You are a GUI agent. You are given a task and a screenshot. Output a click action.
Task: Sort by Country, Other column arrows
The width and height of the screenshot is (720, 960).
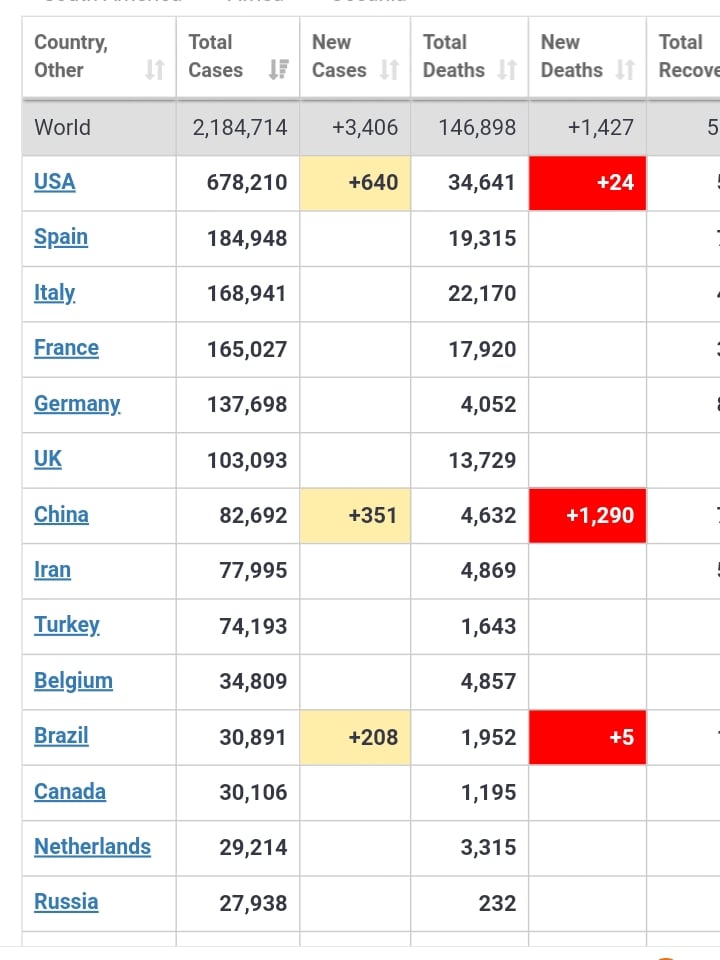point(154,70)
